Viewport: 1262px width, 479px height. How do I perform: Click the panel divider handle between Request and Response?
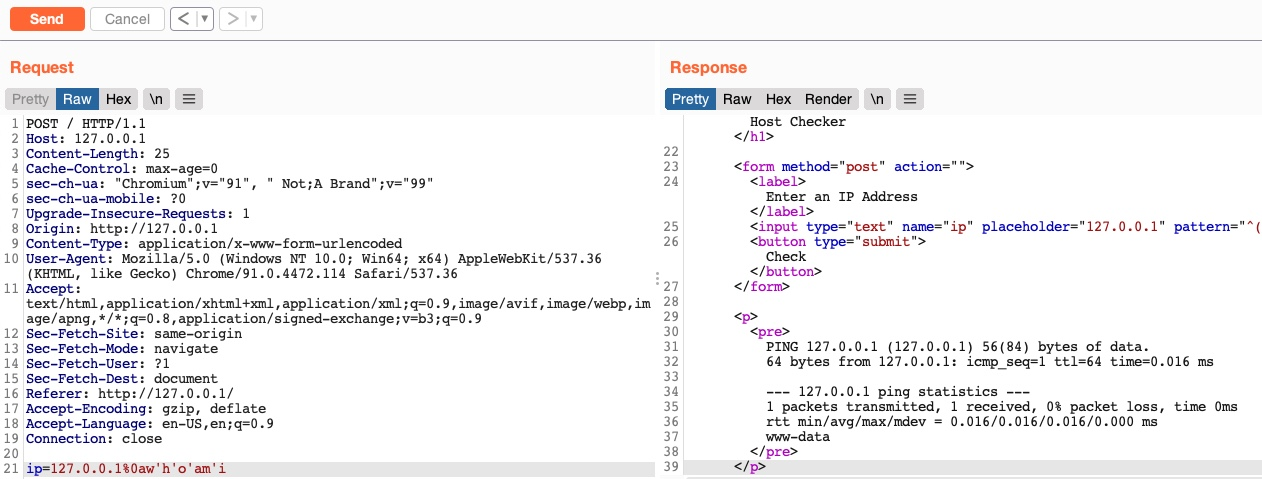(x=657, y=279)
